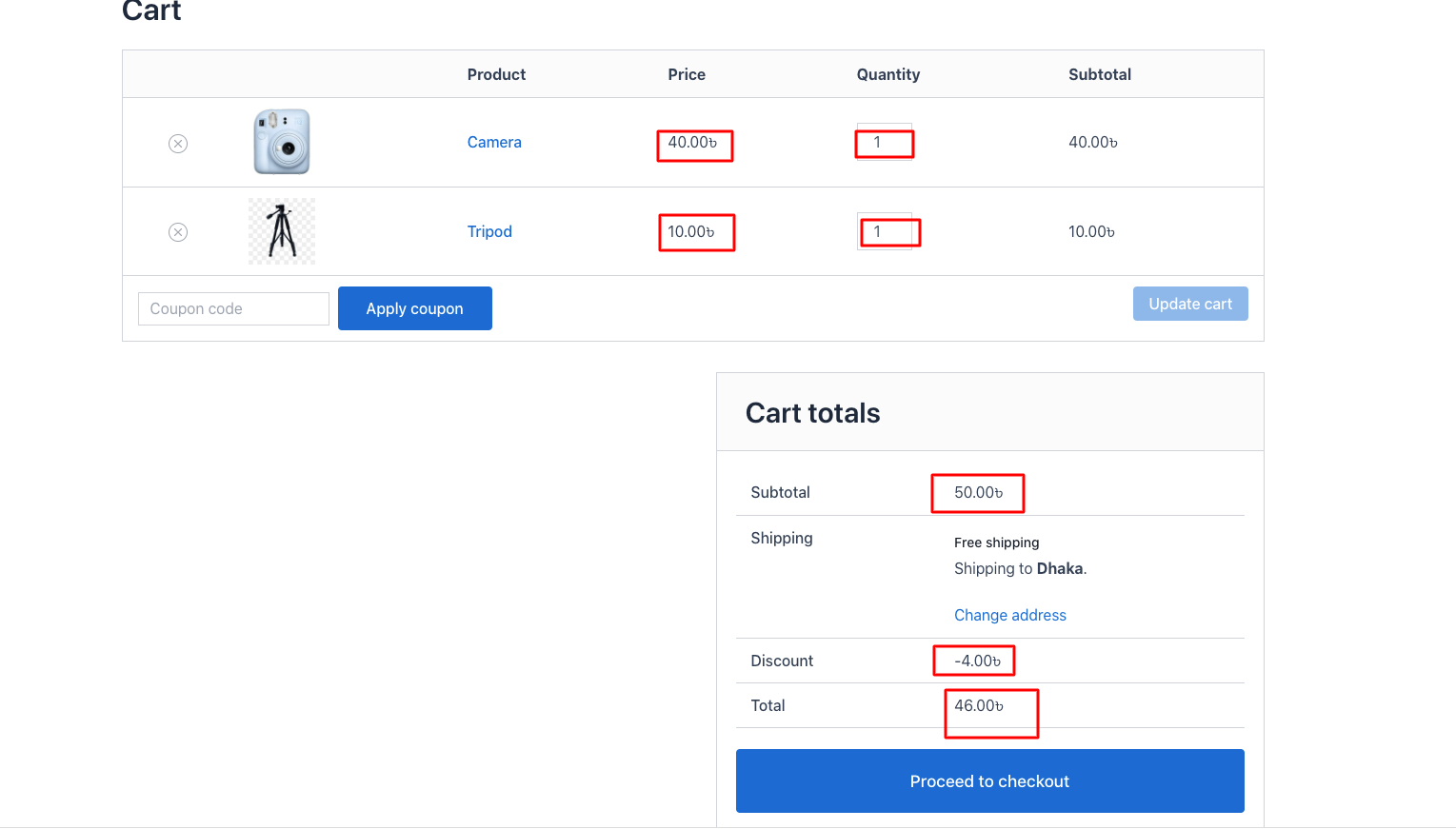The image size is (1456, 829).
Task: Click the Total row label
Action: point(768,705)
